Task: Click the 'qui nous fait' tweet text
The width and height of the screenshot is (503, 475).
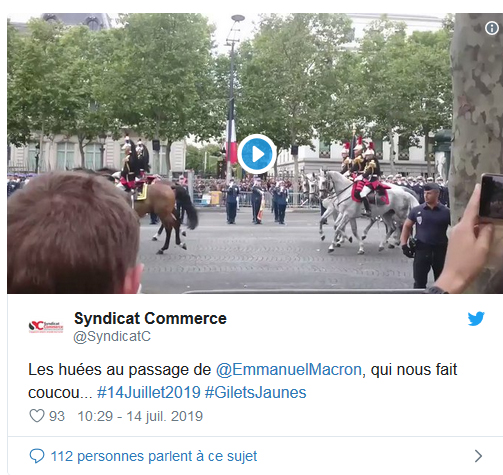Action: (414, 370)
